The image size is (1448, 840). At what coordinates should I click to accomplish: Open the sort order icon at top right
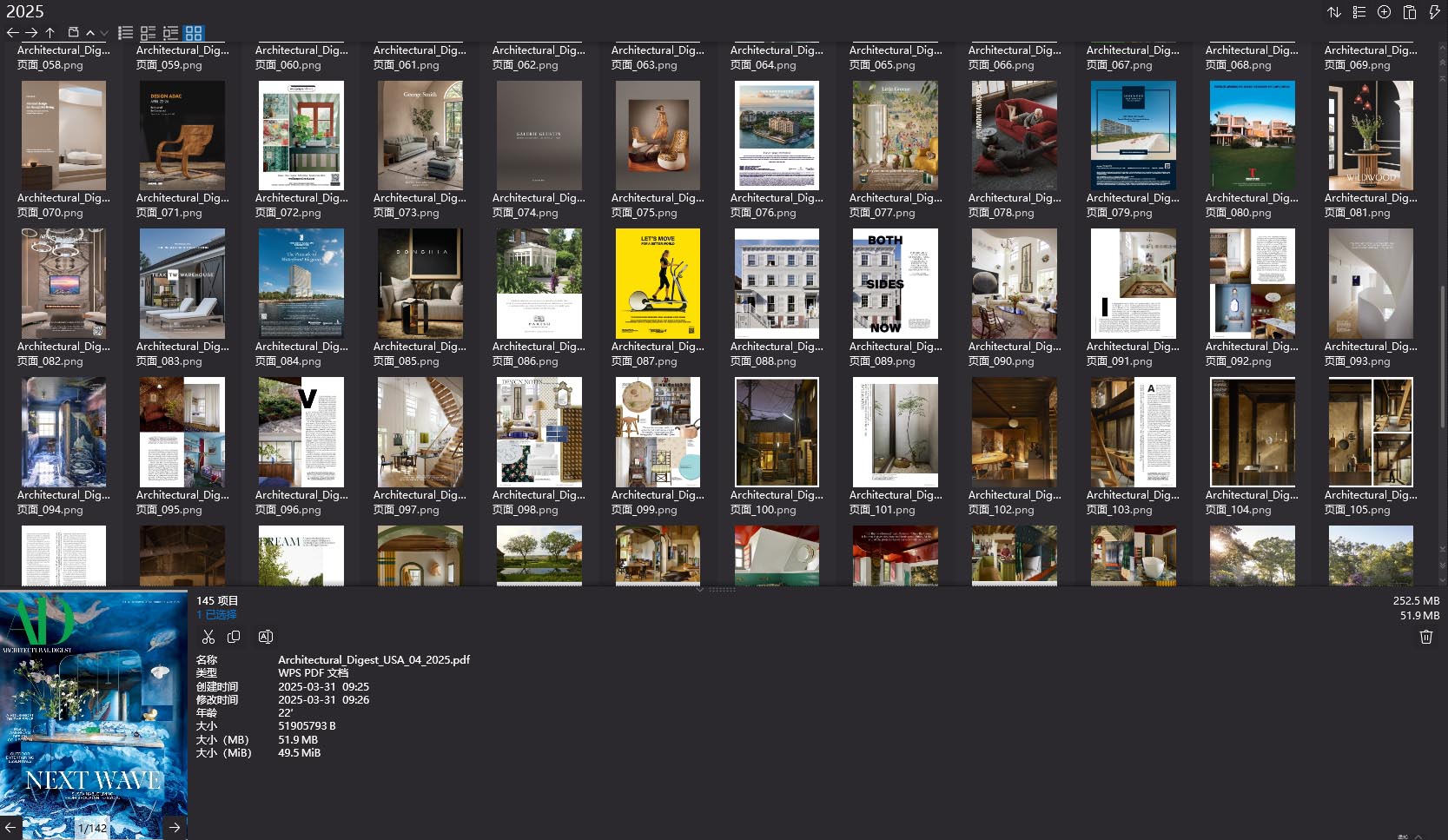click(x=1334, y=12)
